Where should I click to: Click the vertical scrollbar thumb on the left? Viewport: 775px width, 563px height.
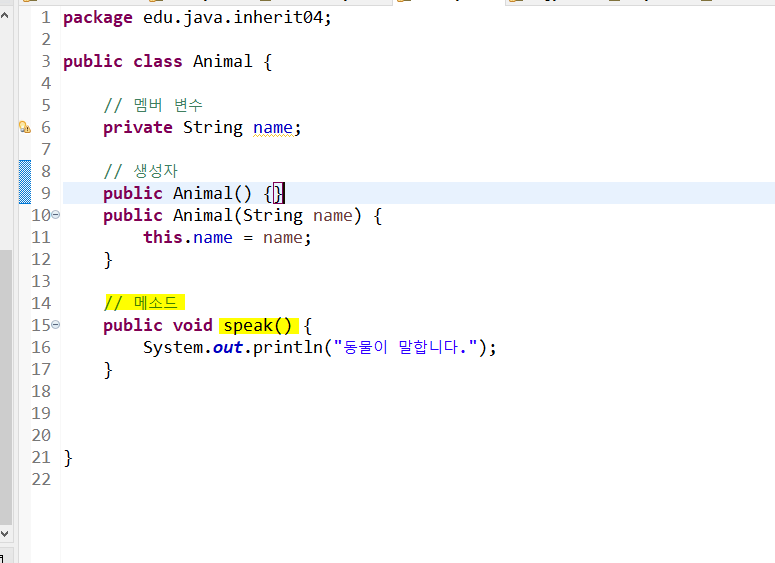pos(5,387)
